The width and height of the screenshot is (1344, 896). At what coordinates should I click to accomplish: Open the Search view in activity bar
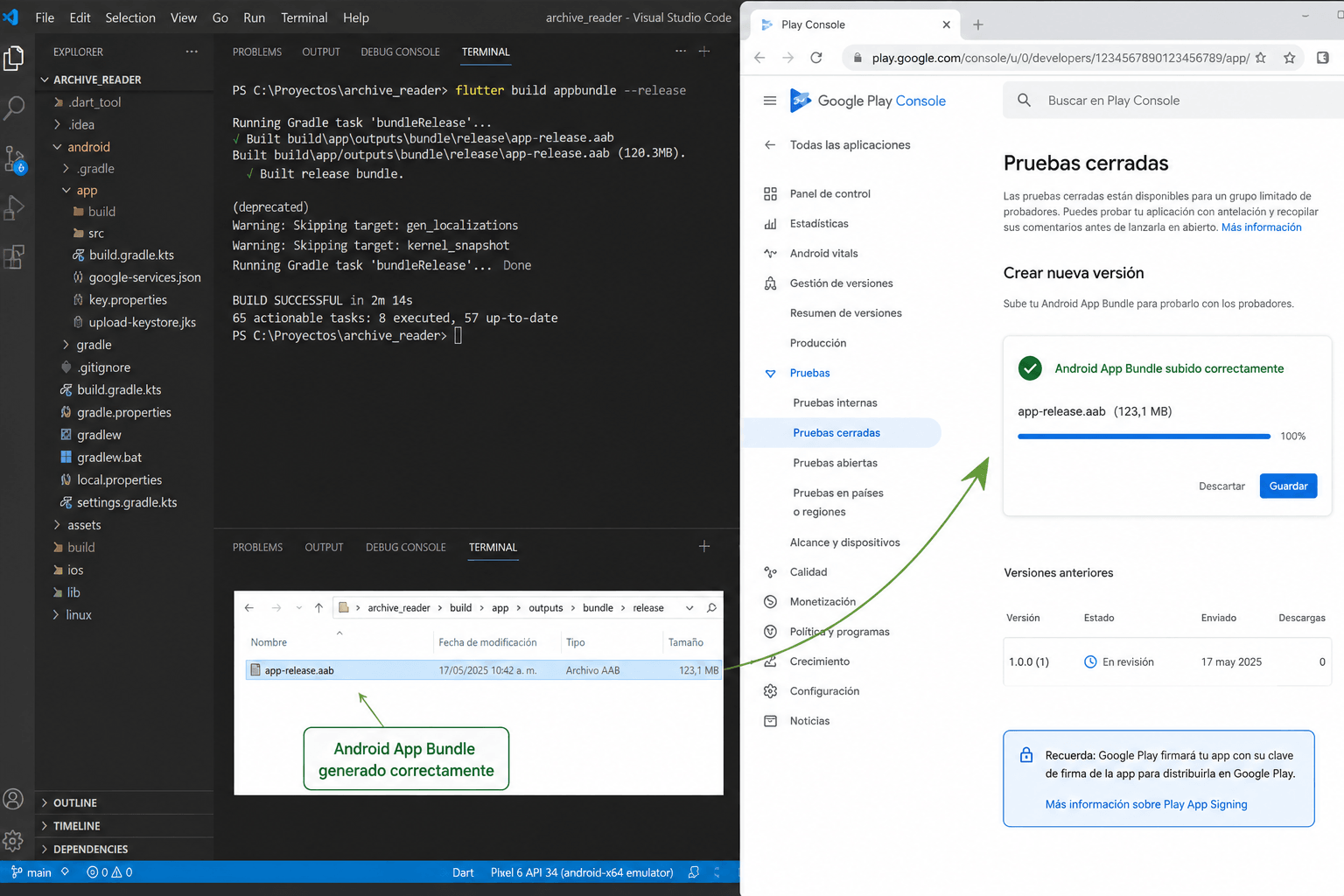point(14,108)
